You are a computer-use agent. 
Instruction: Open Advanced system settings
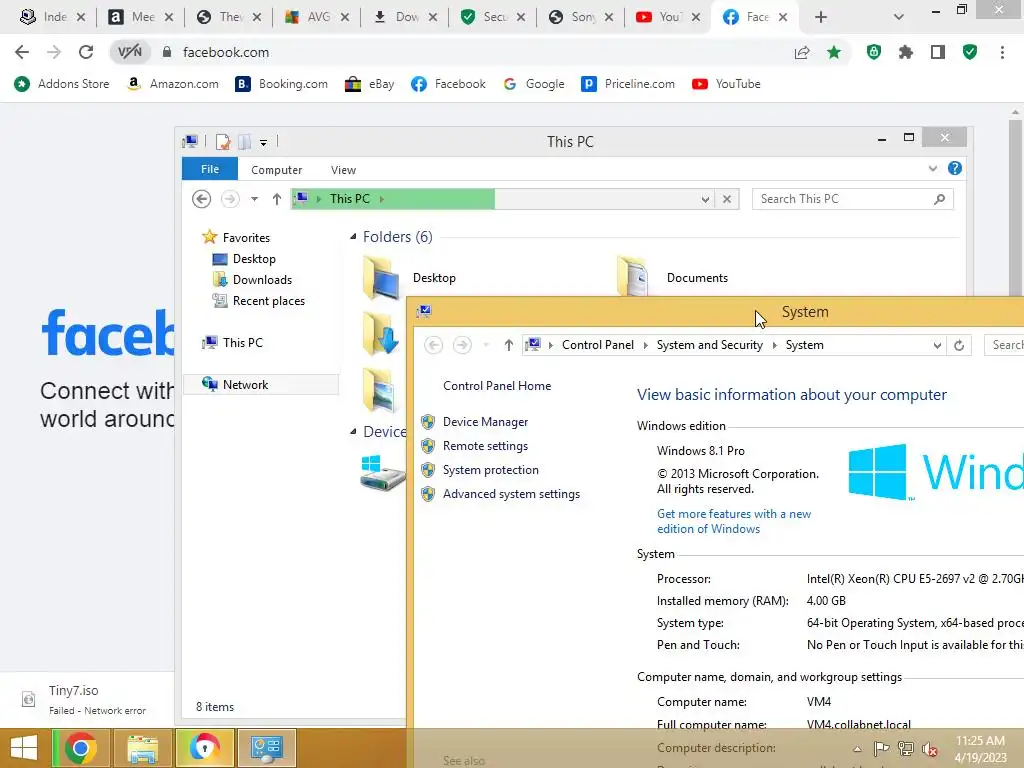511,494
